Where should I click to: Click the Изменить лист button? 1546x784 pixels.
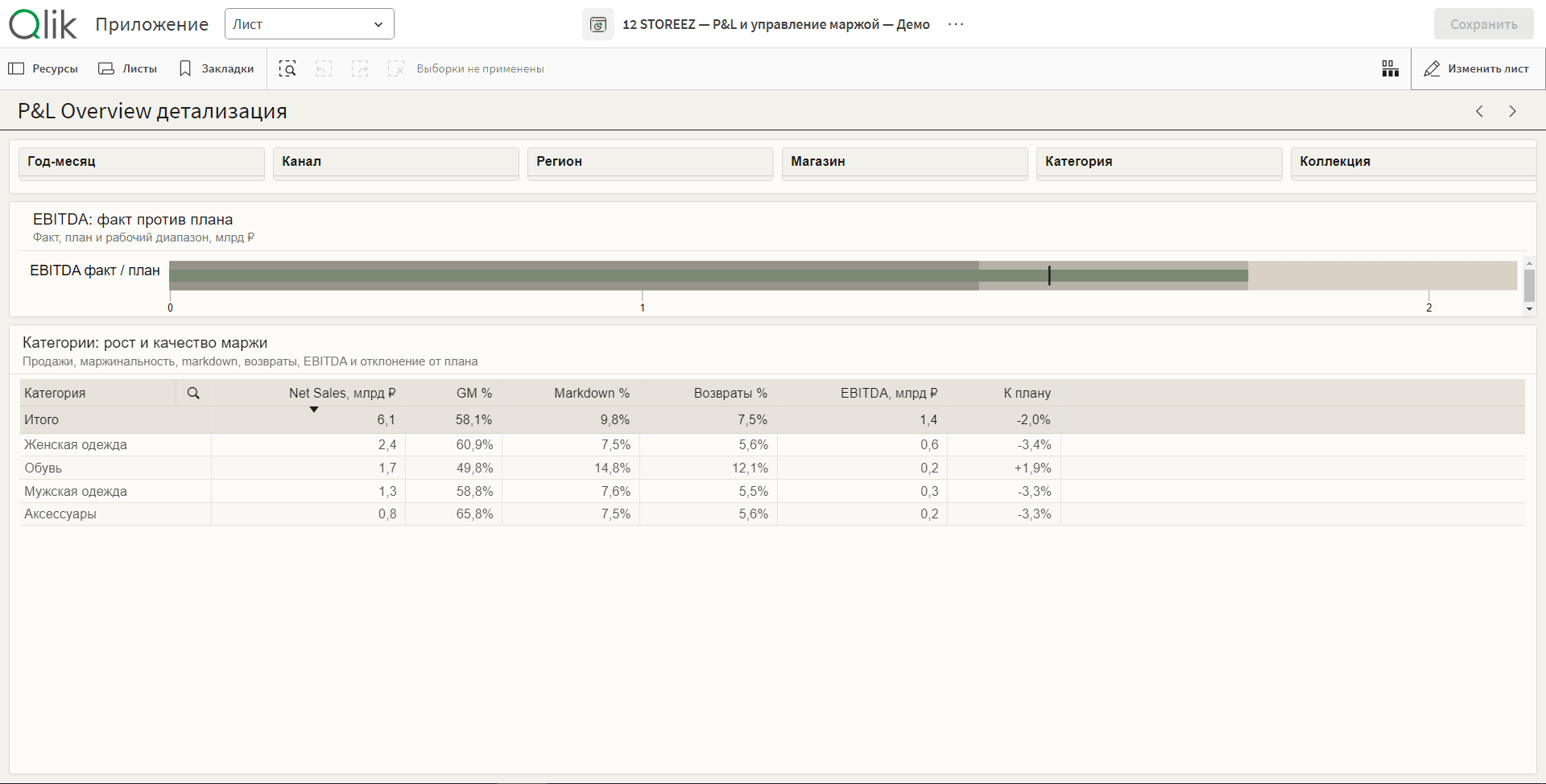(1477, 68)
